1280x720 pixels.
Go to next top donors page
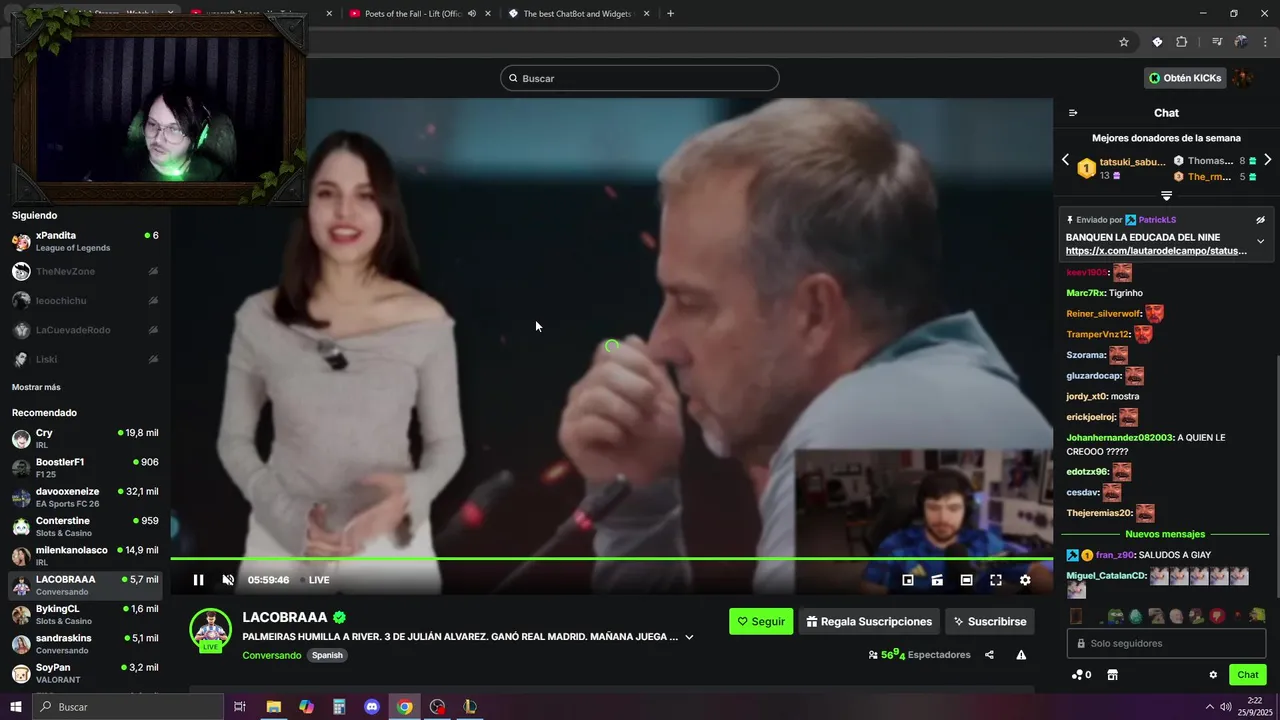(x=1267, y=160)
